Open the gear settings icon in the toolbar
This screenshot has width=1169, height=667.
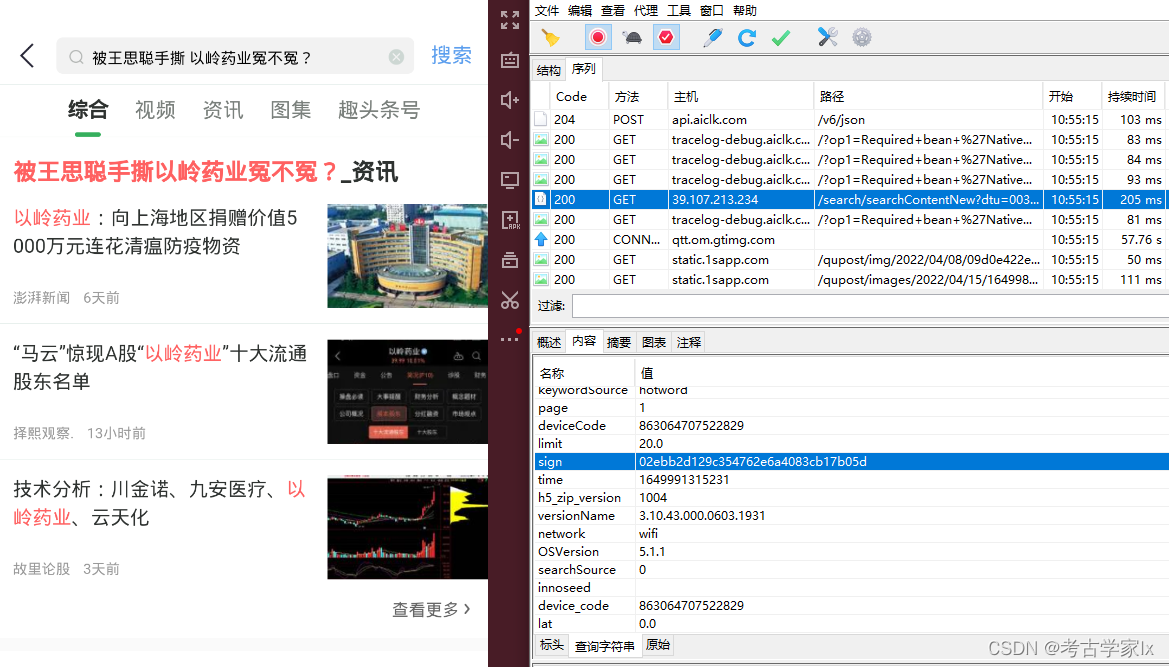(x=861, y=38)
